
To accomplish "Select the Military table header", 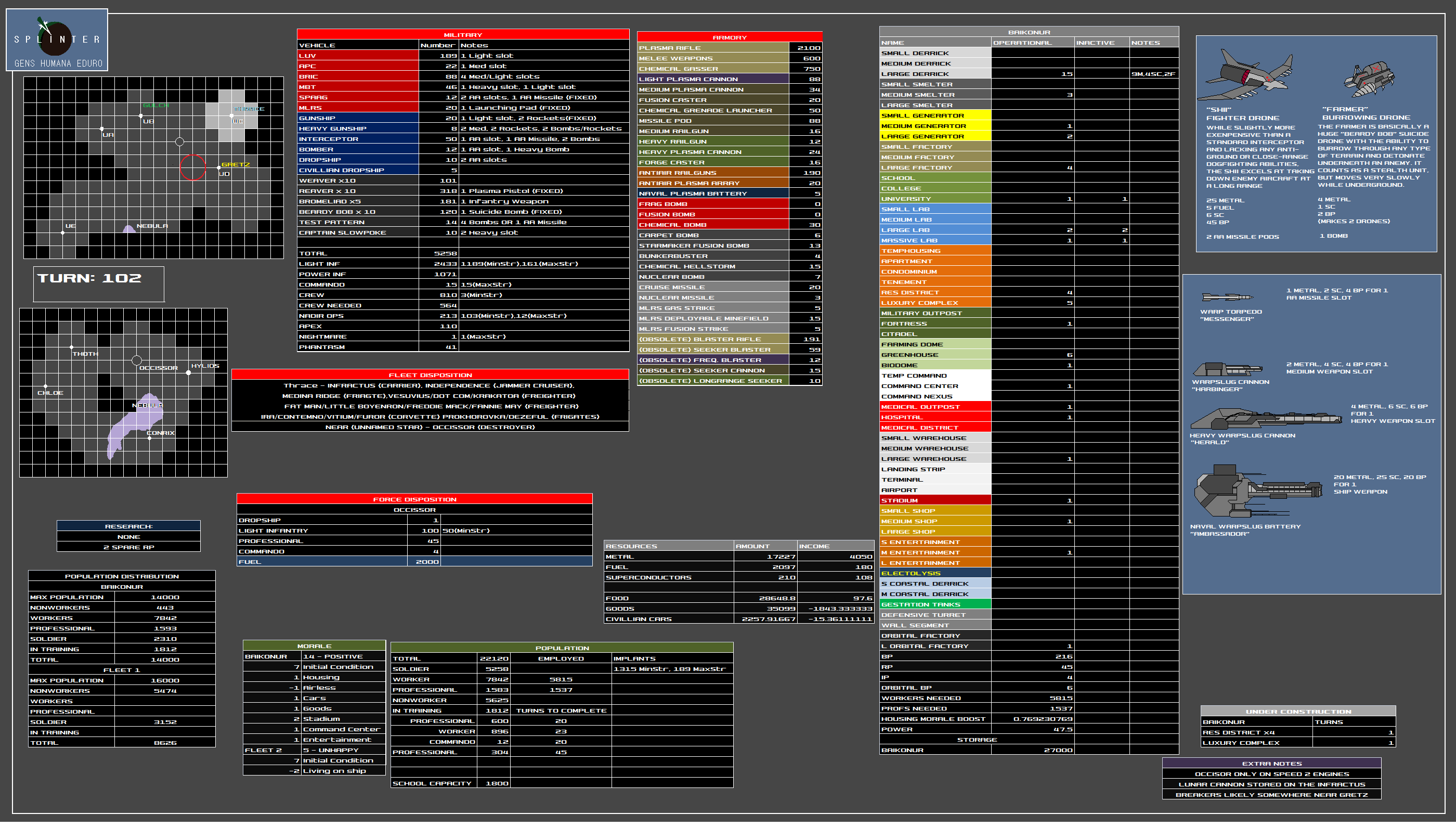I will 463,35.
